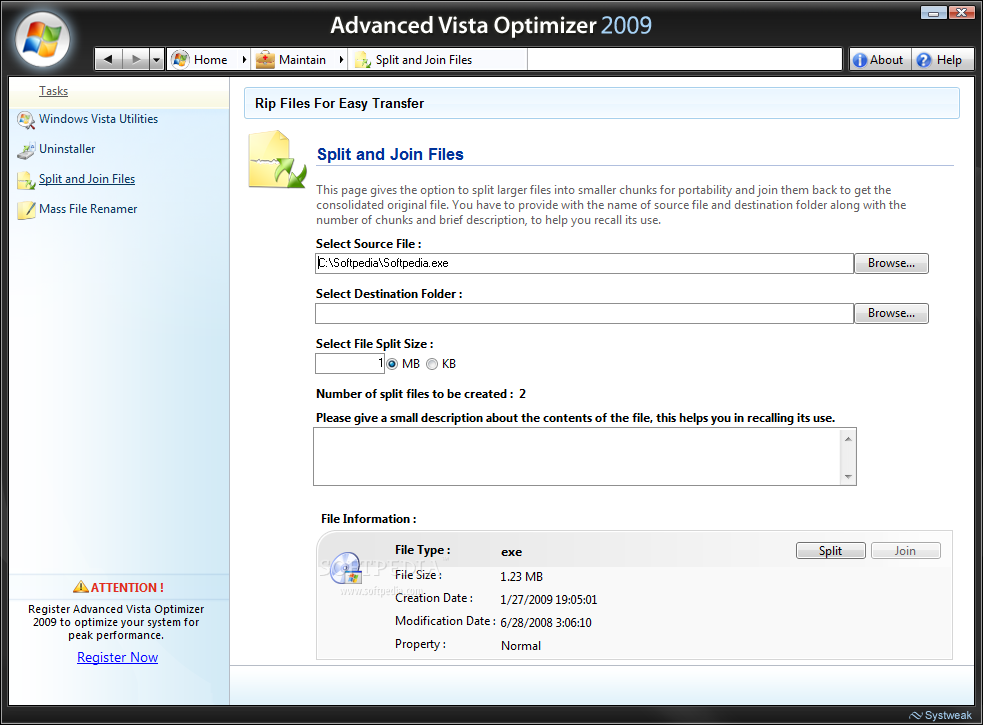Click the Join button
983x725 pixels.
click(905, 551)
